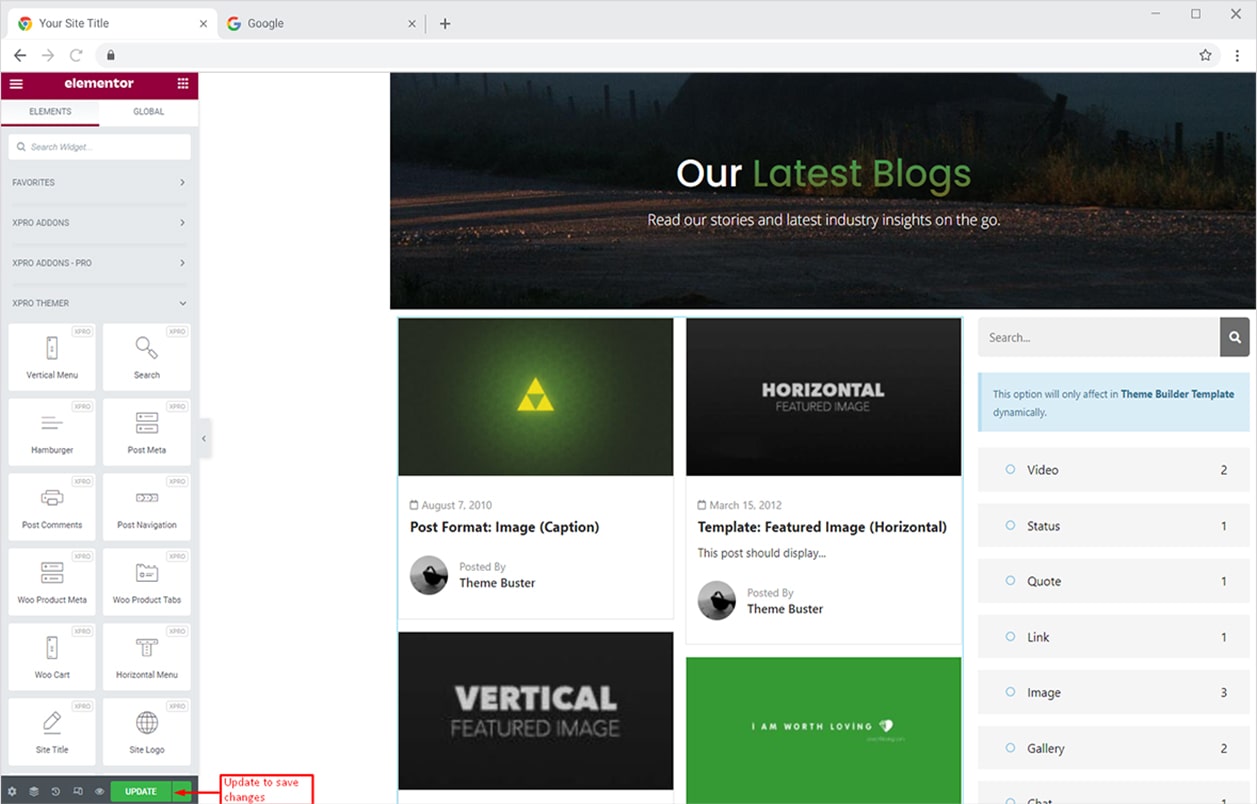Open page settings gear in bottom toolbar
This screenshot has width=1257, height=804.
[12, 792]
